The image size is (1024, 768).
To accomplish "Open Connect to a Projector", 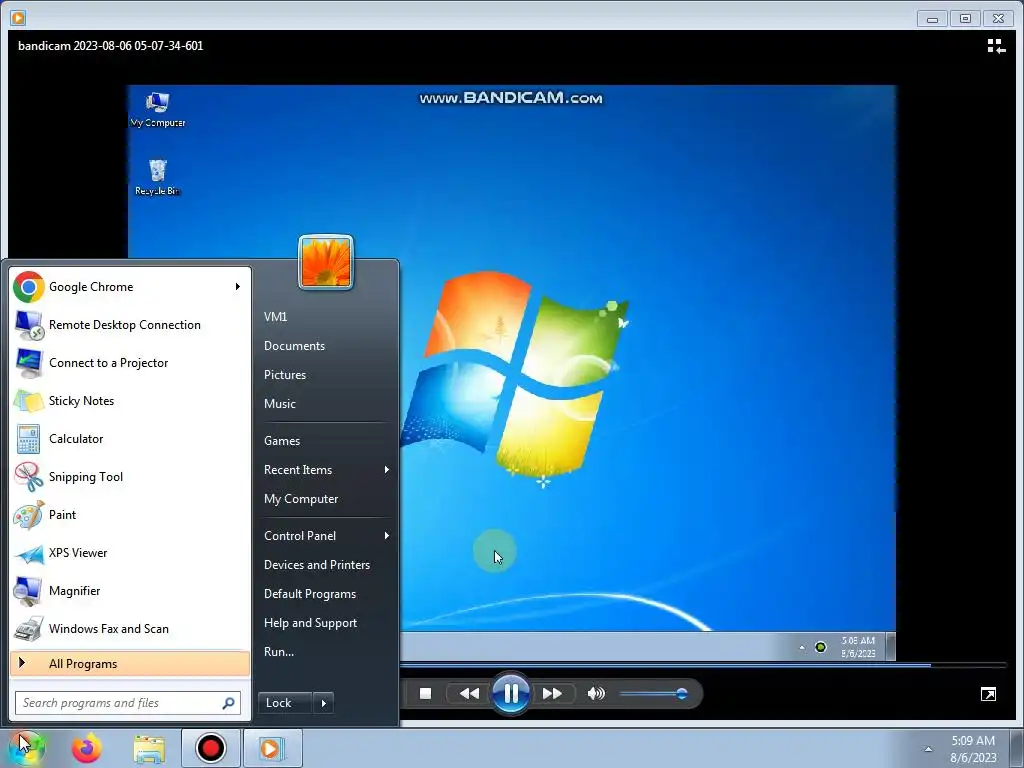I will 129,362.
